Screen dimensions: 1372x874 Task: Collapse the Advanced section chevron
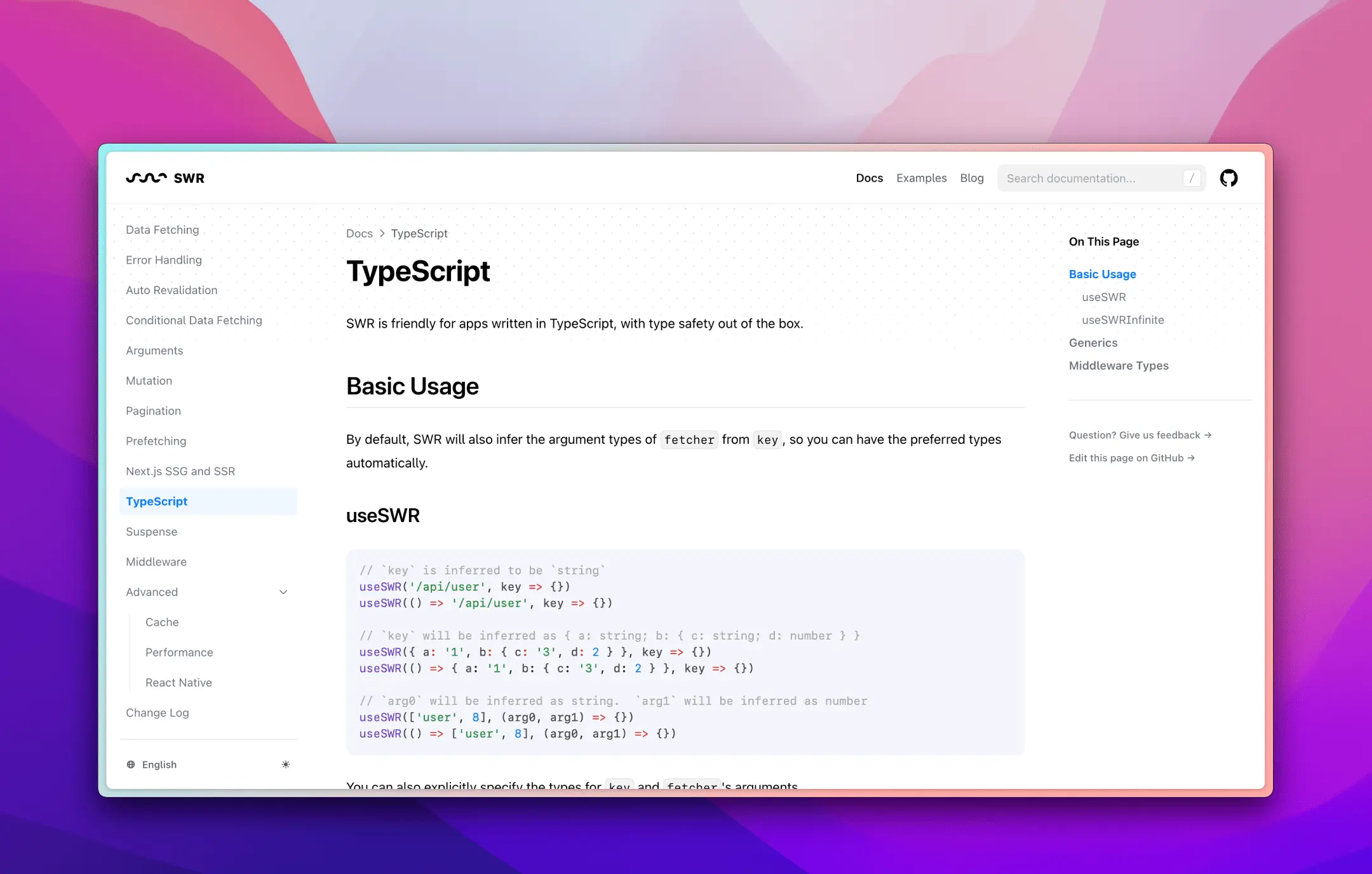click(283, 592)
